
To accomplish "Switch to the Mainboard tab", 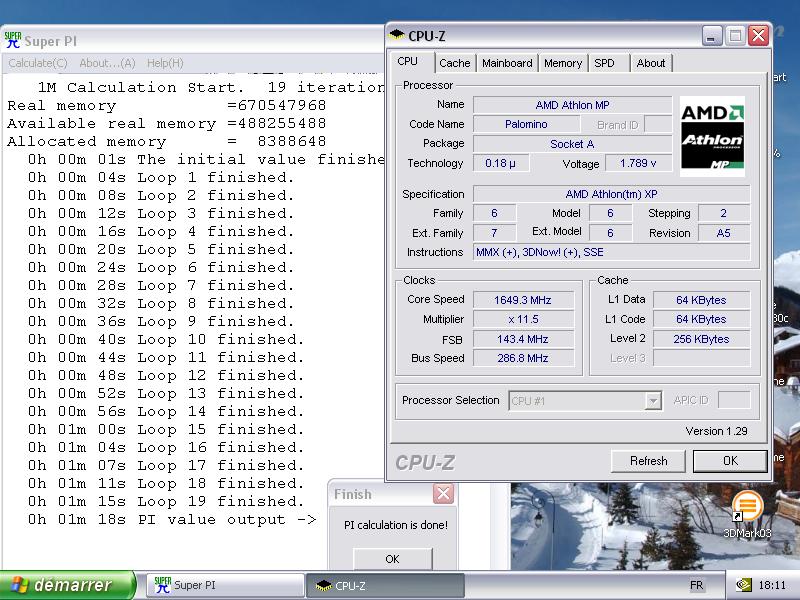I will point(507,63).
